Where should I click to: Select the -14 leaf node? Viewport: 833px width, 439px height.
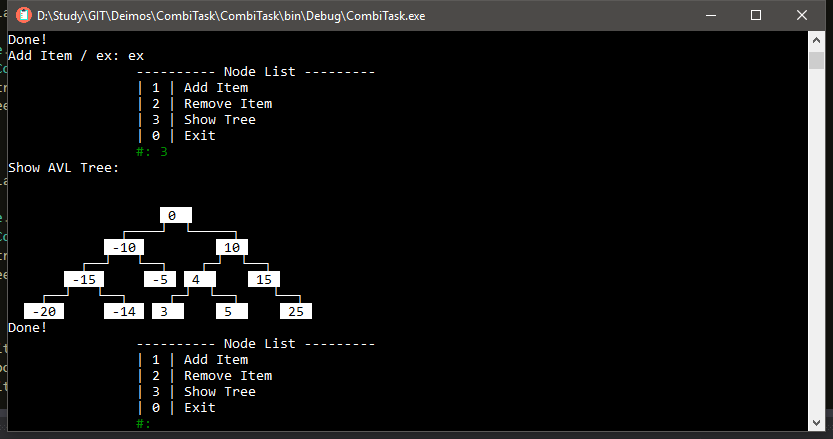click(x=124, y=312)
